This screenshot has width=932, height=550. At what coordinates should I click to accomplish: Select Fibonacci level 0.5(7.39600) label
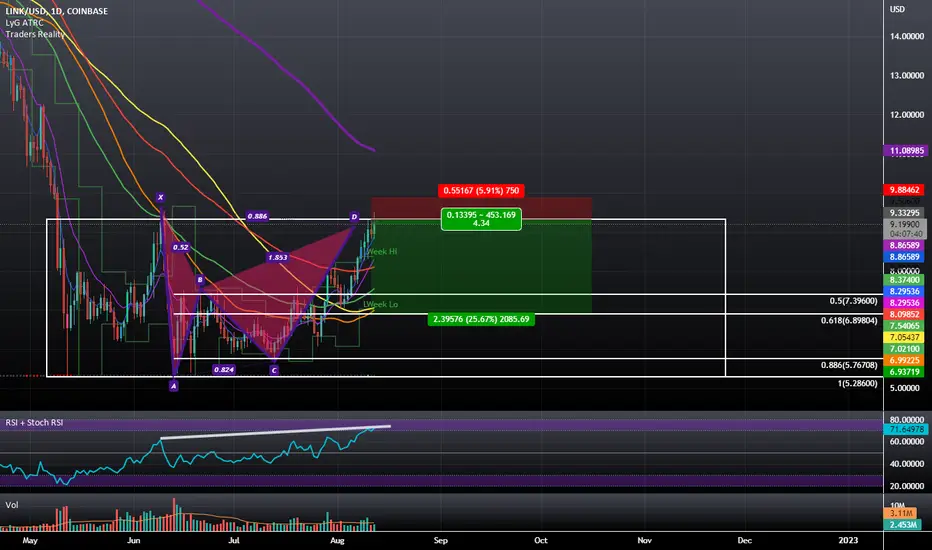tap(854, 301)
